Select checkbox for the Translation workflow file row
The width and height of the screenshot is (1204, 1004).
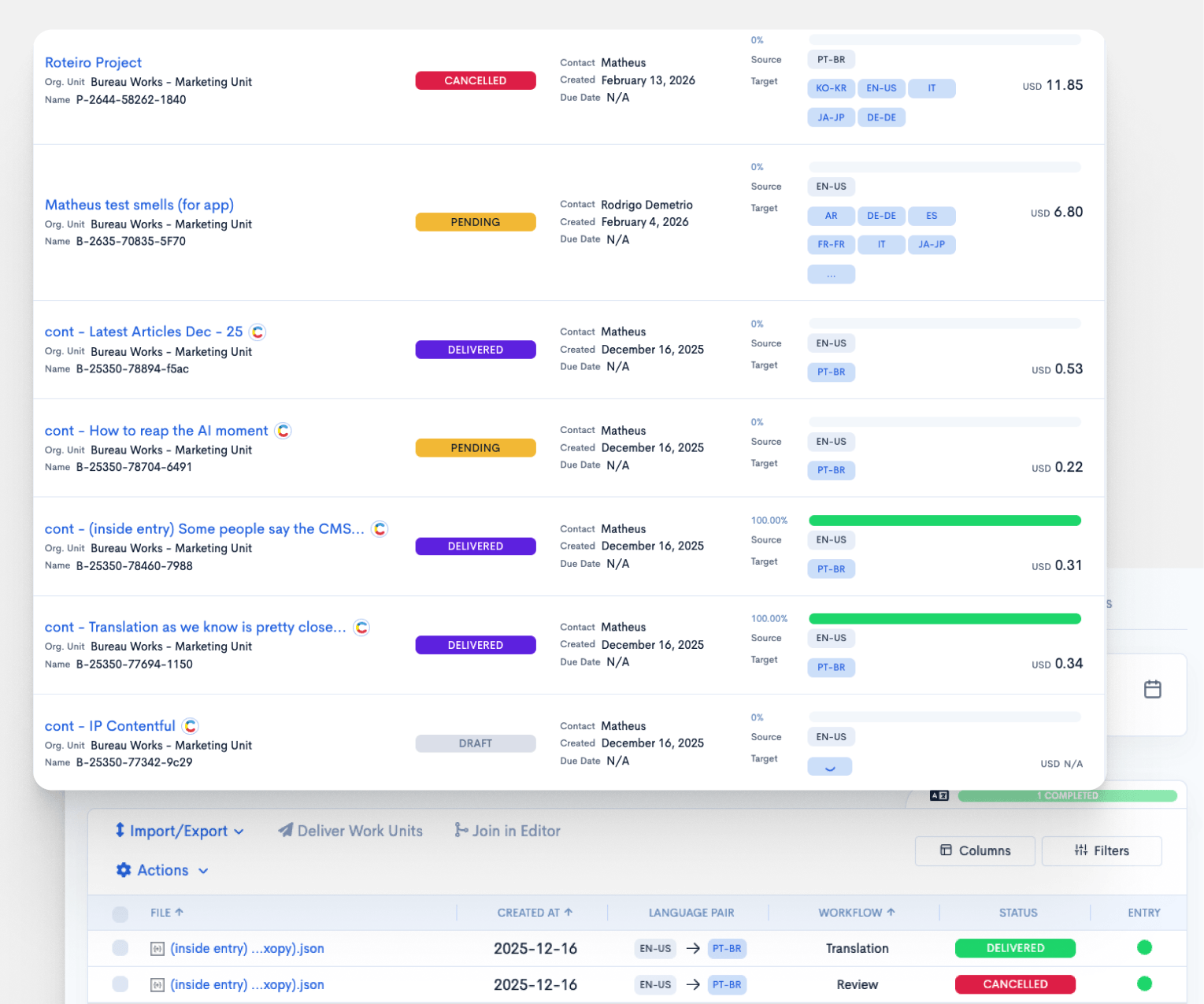point(120,948)
